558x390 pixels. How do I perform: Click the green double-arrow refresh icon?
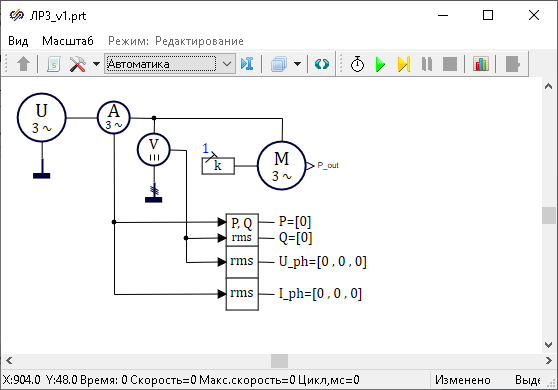tap(322, 64)
